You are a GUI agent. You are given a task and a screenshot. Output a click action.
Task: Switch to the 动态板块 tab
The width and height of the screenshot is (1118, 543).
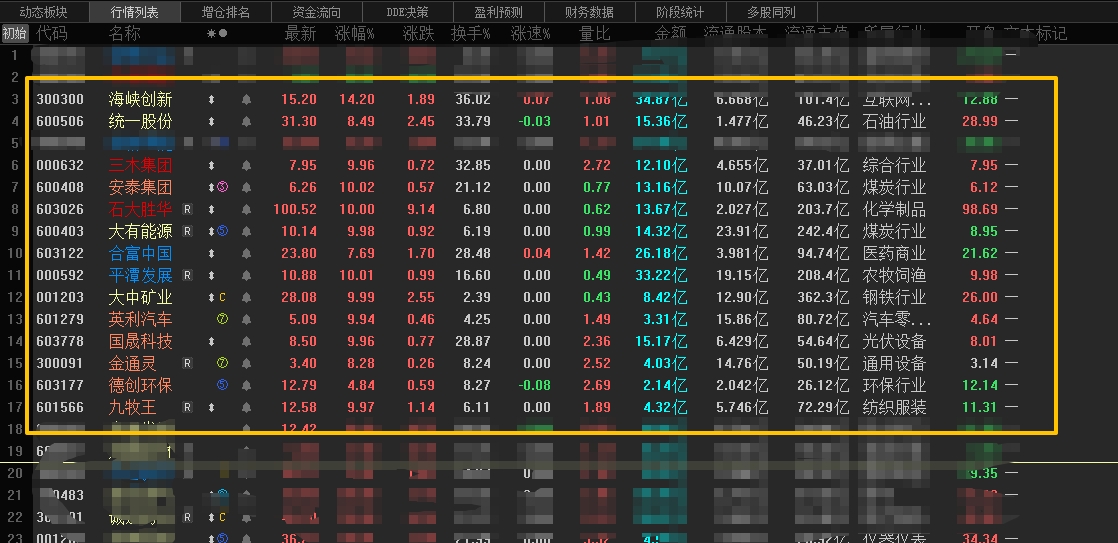click(x=43, y=12)
